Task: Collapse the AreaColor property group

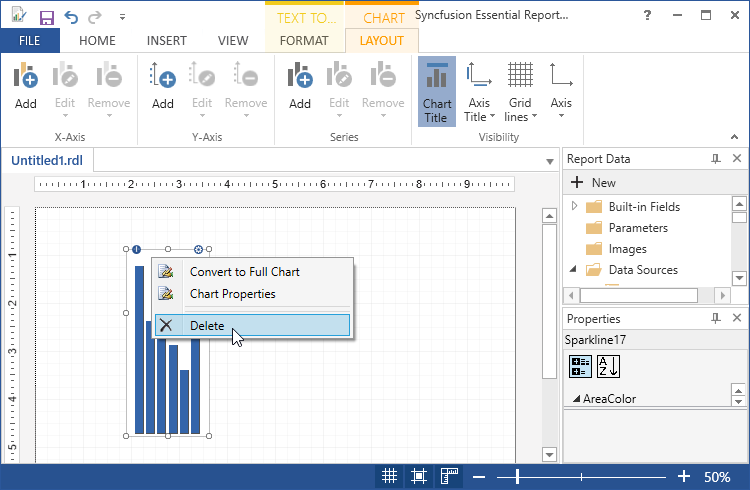Action: [x=576, y=399]
